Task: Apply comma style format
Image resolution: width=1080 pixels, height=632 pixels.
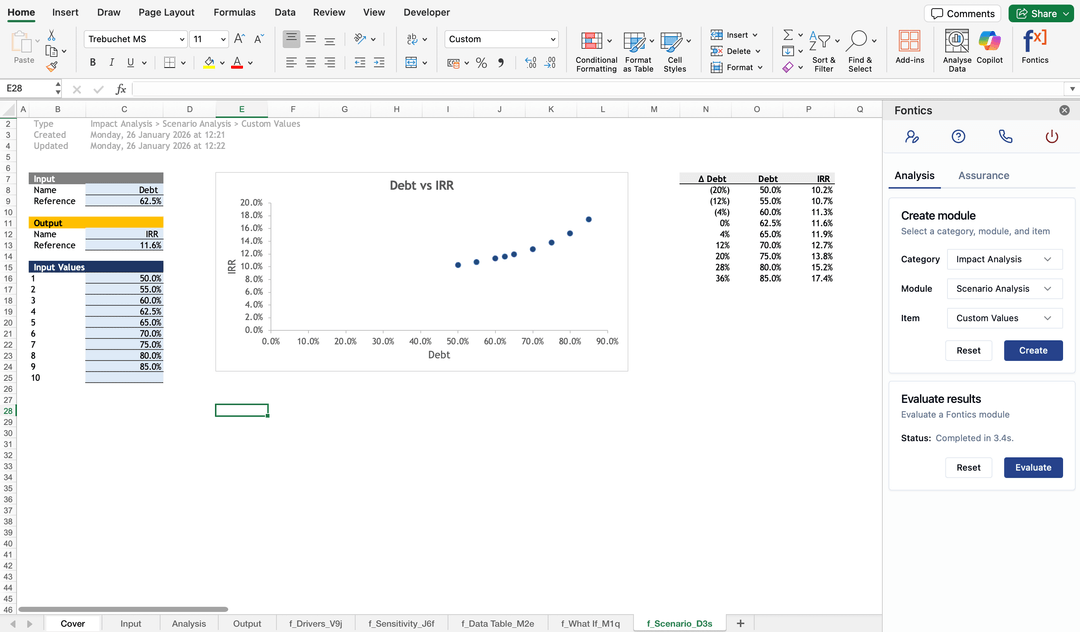Action: coord(501,63)
